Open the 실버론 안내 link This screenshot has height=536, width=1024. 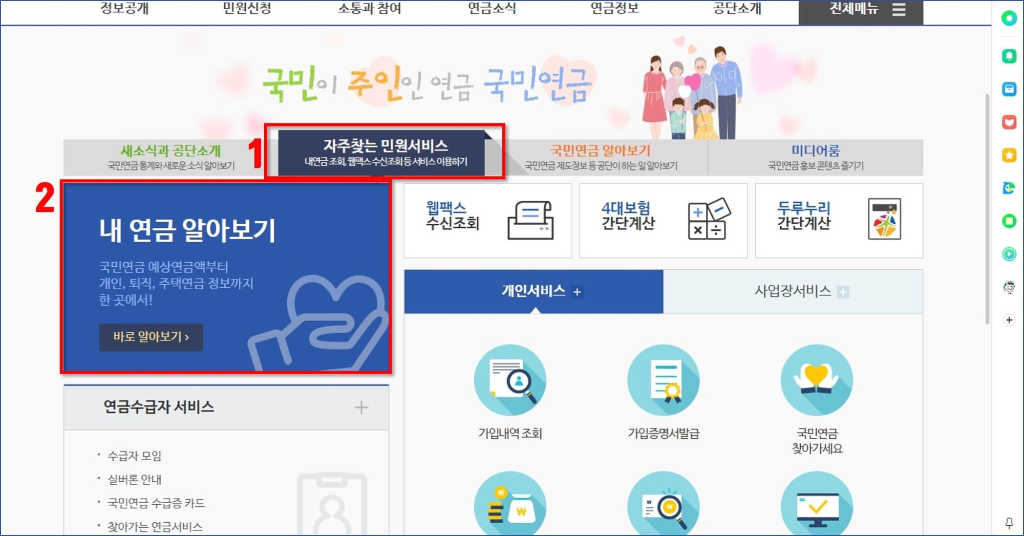[135, 479]
